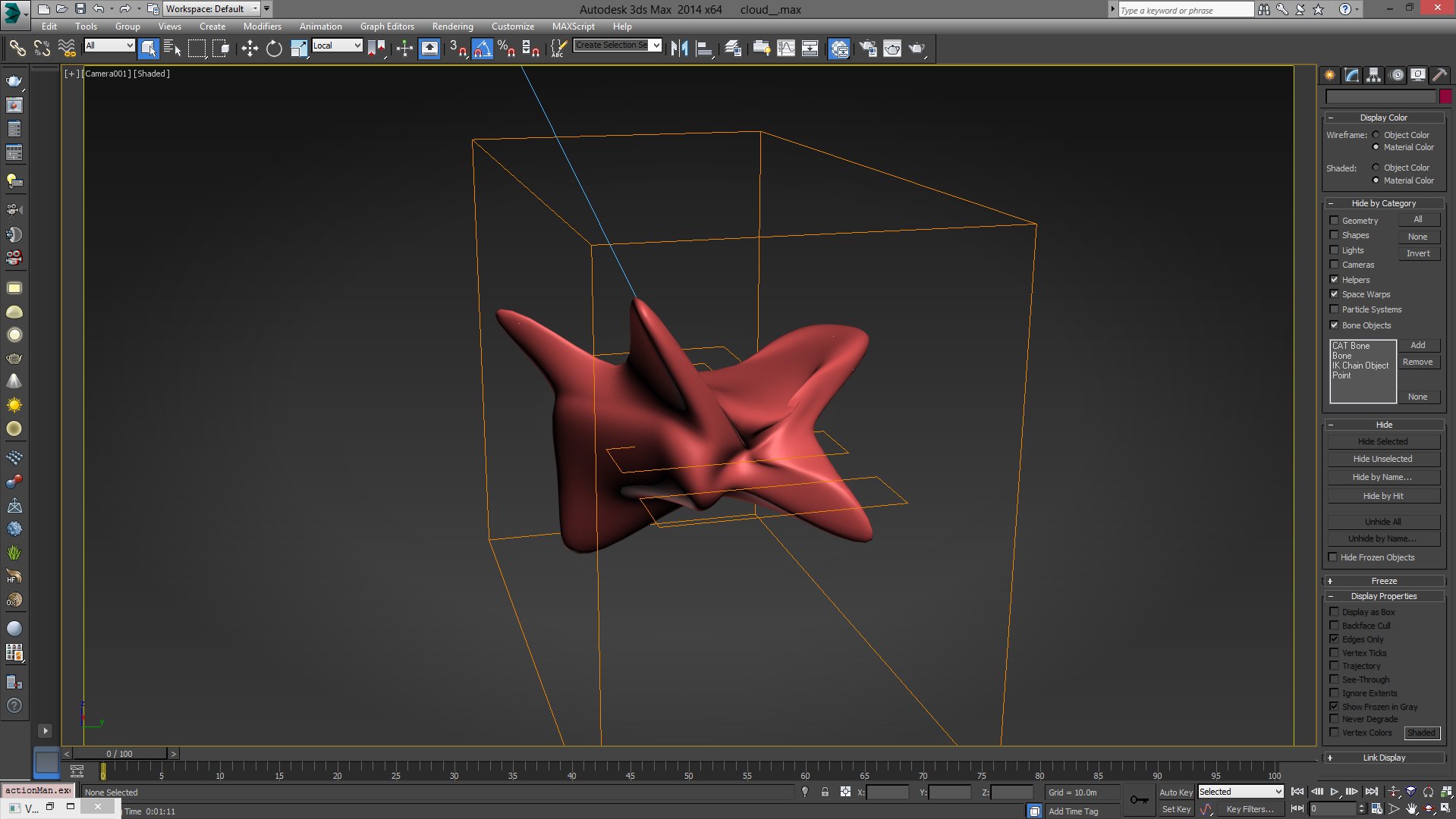Select the Rotate tool in toolbar
The image size is (1456, 819).
pos(274,49)
